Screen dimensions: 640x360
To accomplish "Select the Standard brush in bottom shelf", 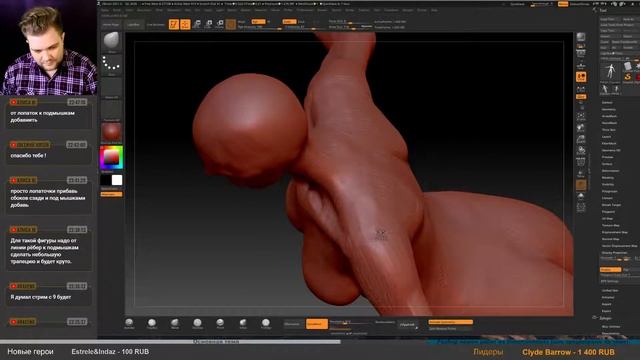I will (x=129, y=323).
